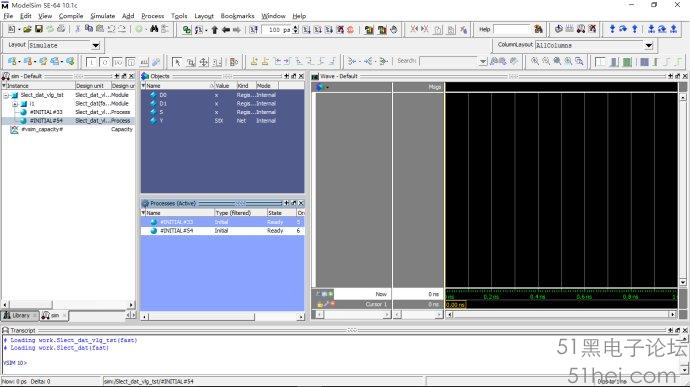
Task: Select signal D1 in Objects panel
Action: click(222, 103)
